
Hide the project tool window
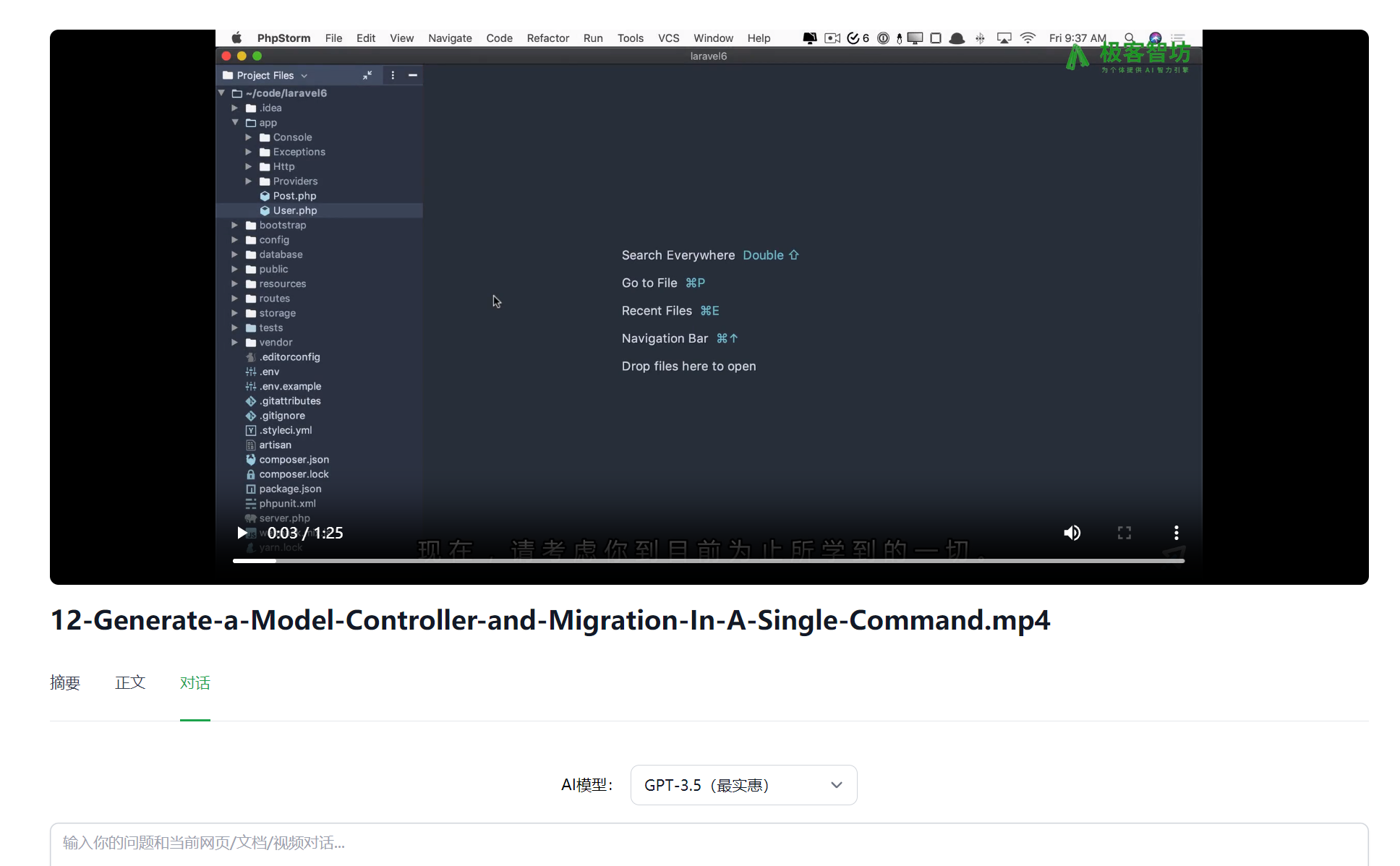pyautogui.click(x=413, y=75)
